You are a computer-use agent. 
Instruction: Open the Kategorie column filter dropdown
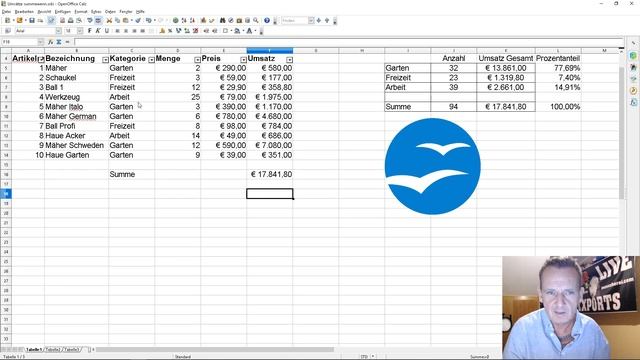point(151,60)
